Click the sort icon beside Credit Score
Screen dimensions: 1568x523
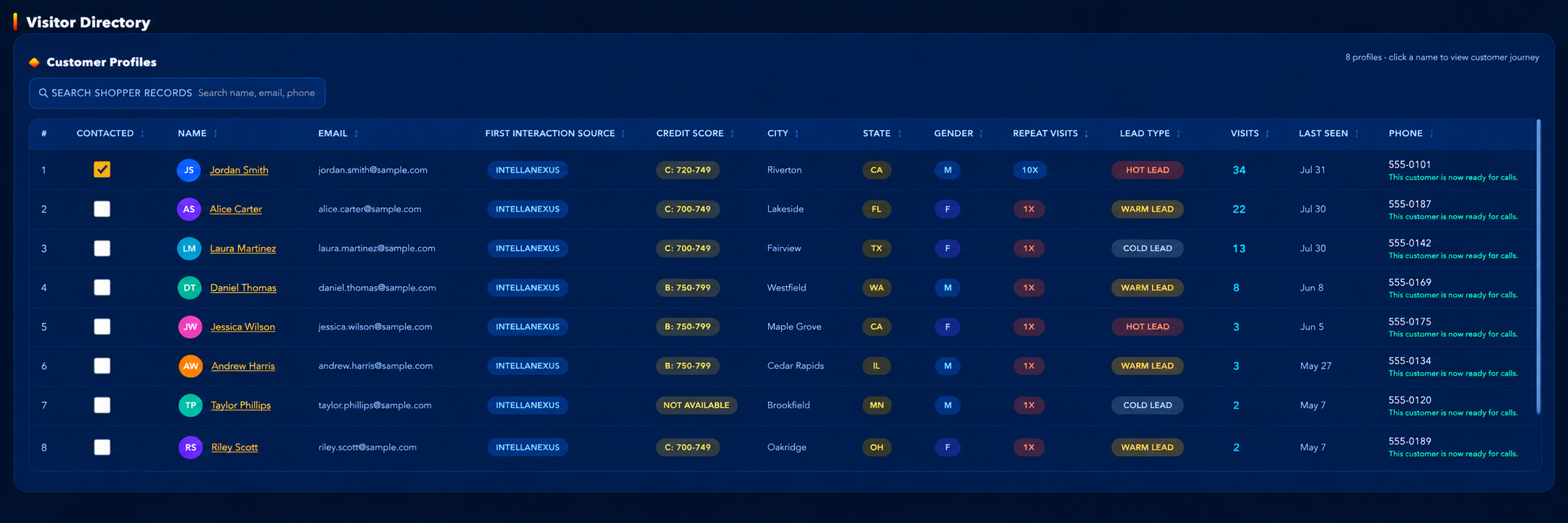732,134
